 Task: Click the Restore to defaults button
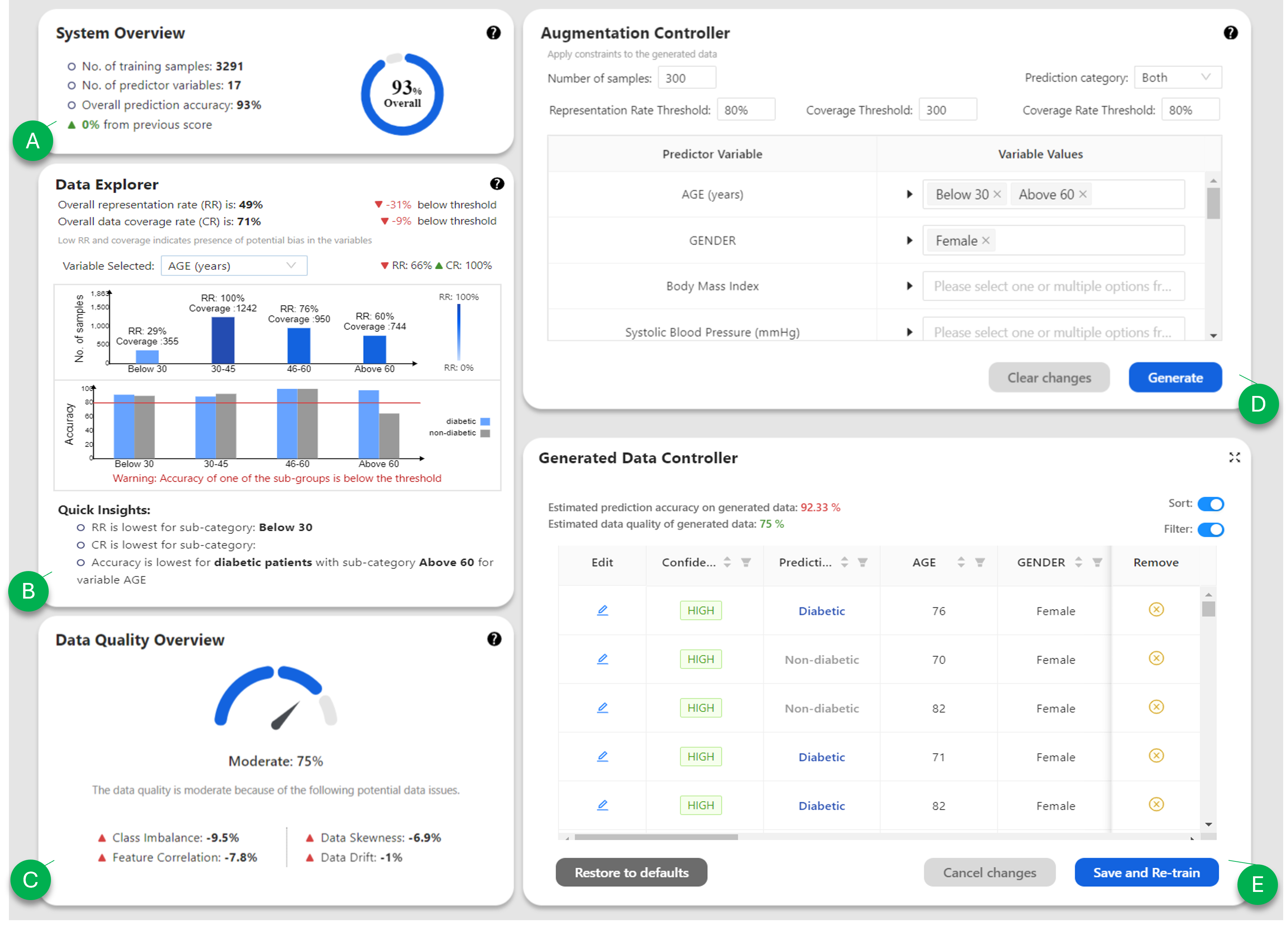631,872
